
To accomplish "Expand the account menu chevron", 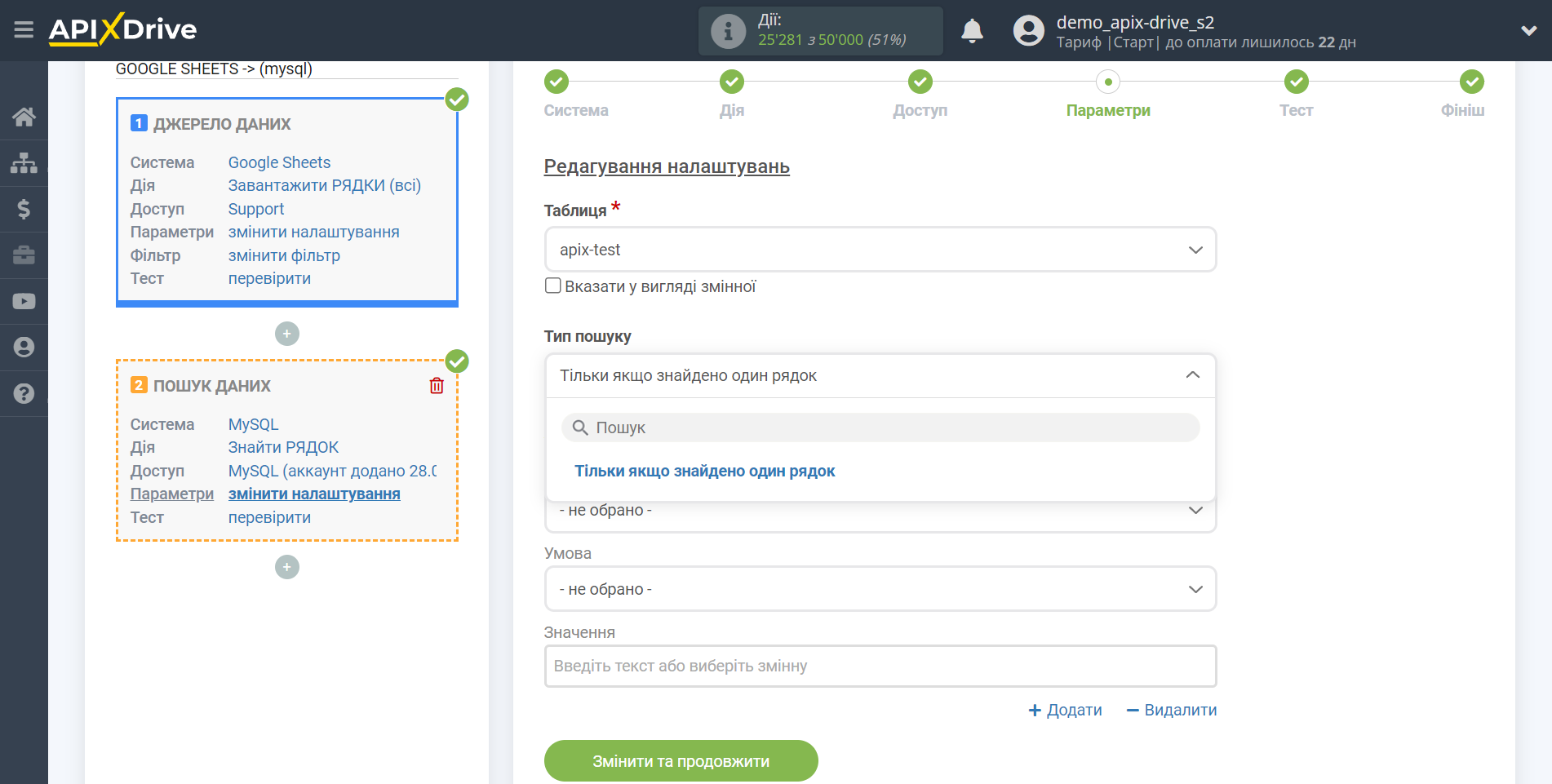I will (1528, 31).
